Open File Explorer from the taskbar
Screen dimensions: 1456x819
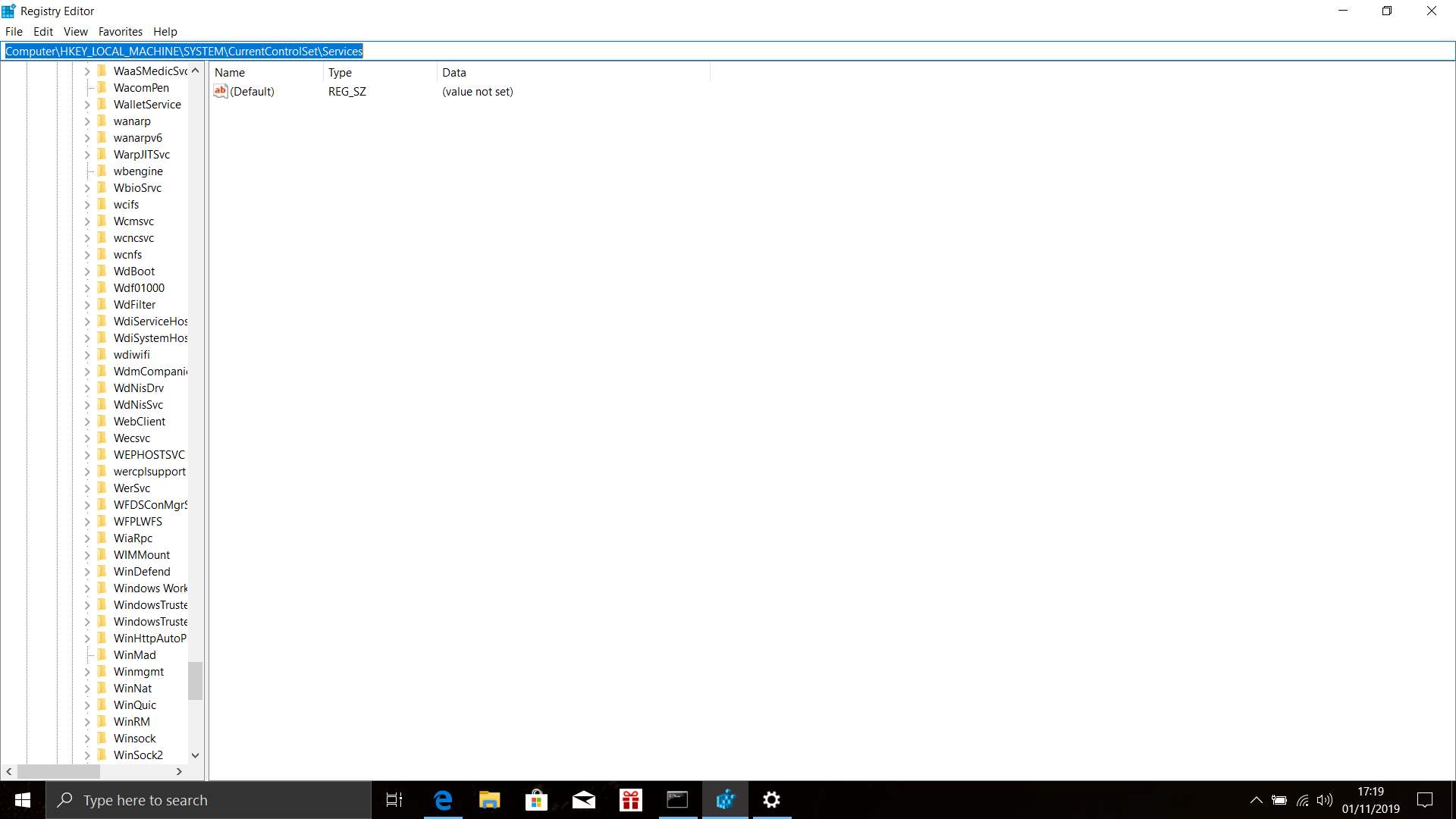coord(490,800)
